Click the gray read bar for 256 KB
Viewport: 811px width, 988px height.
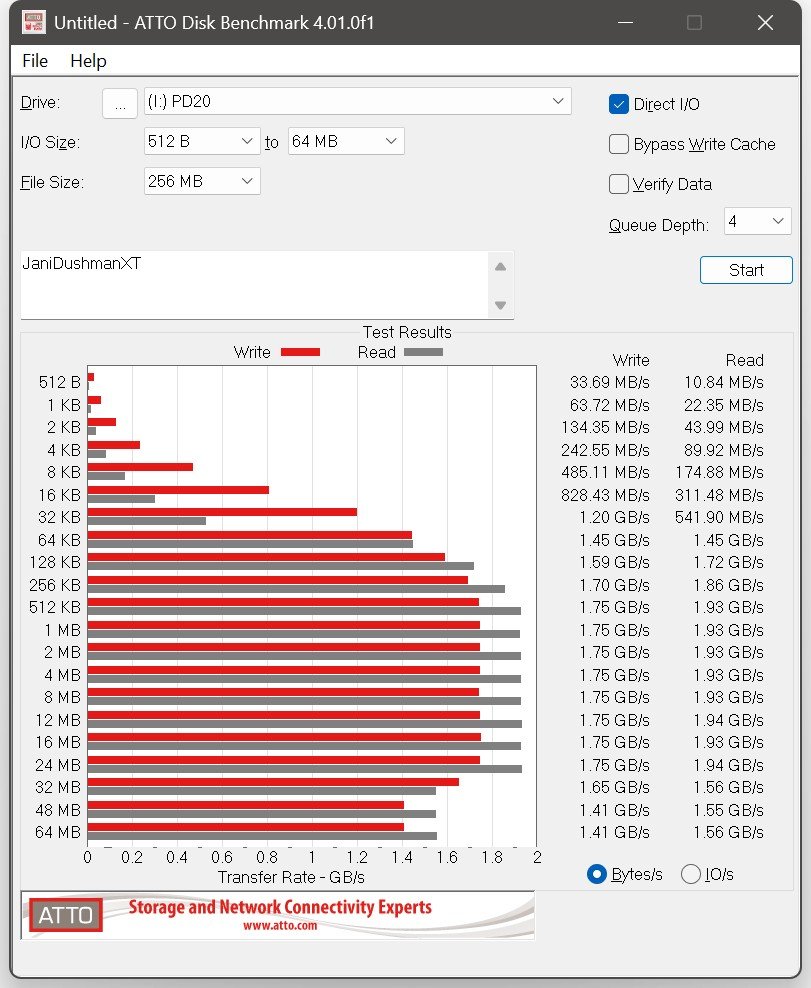click(x=296, y=589)
